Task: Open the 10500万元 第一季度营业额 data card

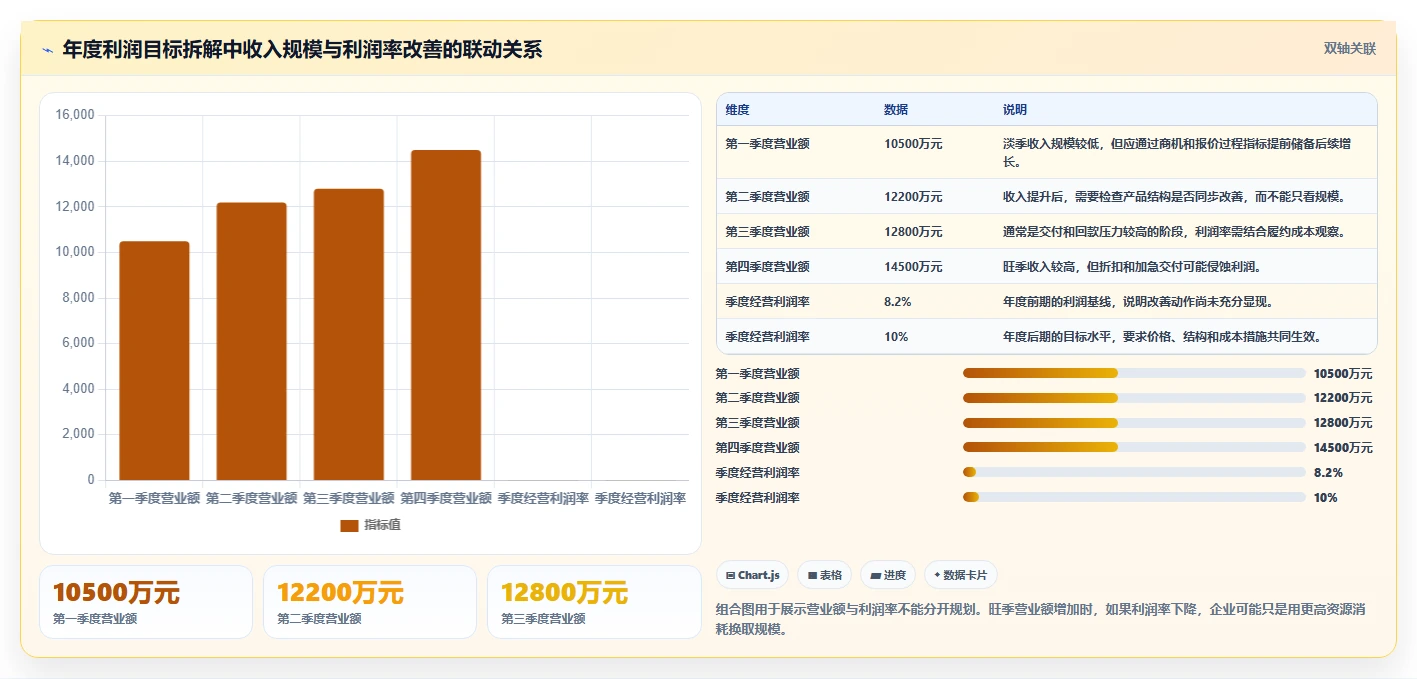Action: click(146, 602)
